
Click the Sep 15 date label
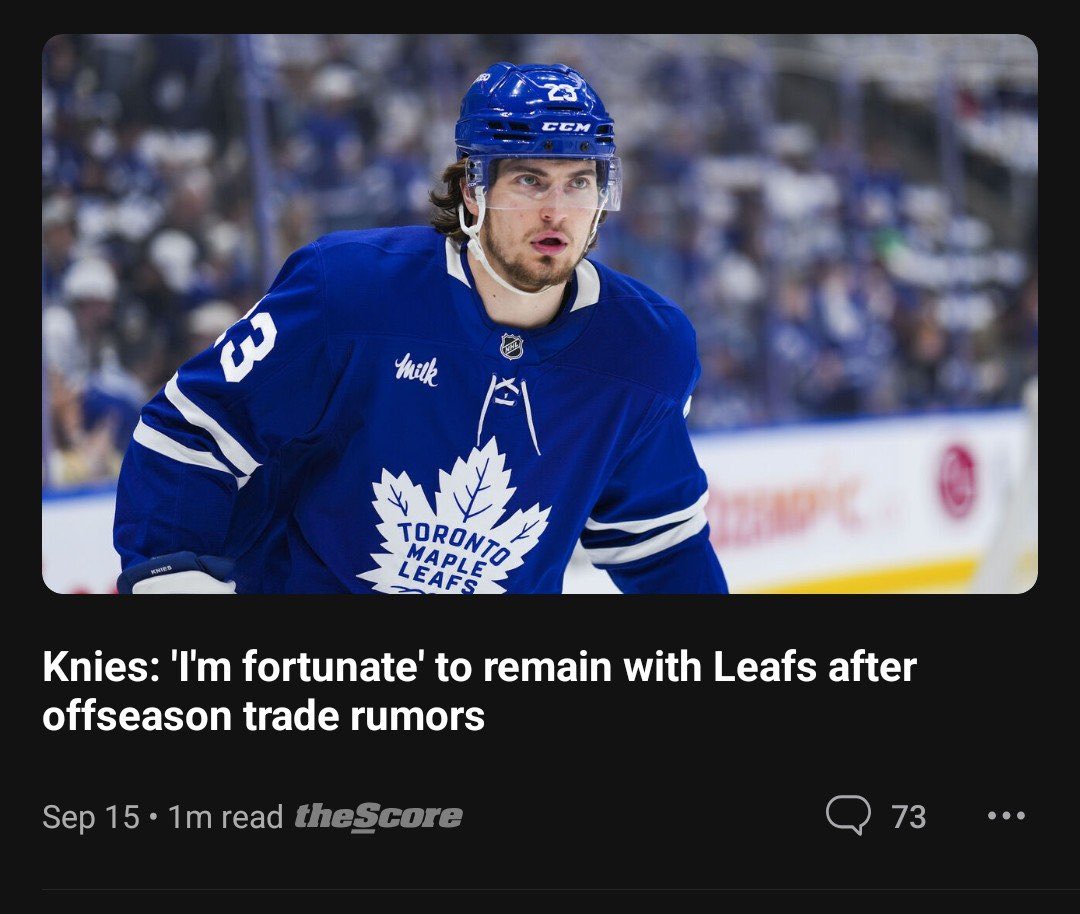click(x=91, y=817)
